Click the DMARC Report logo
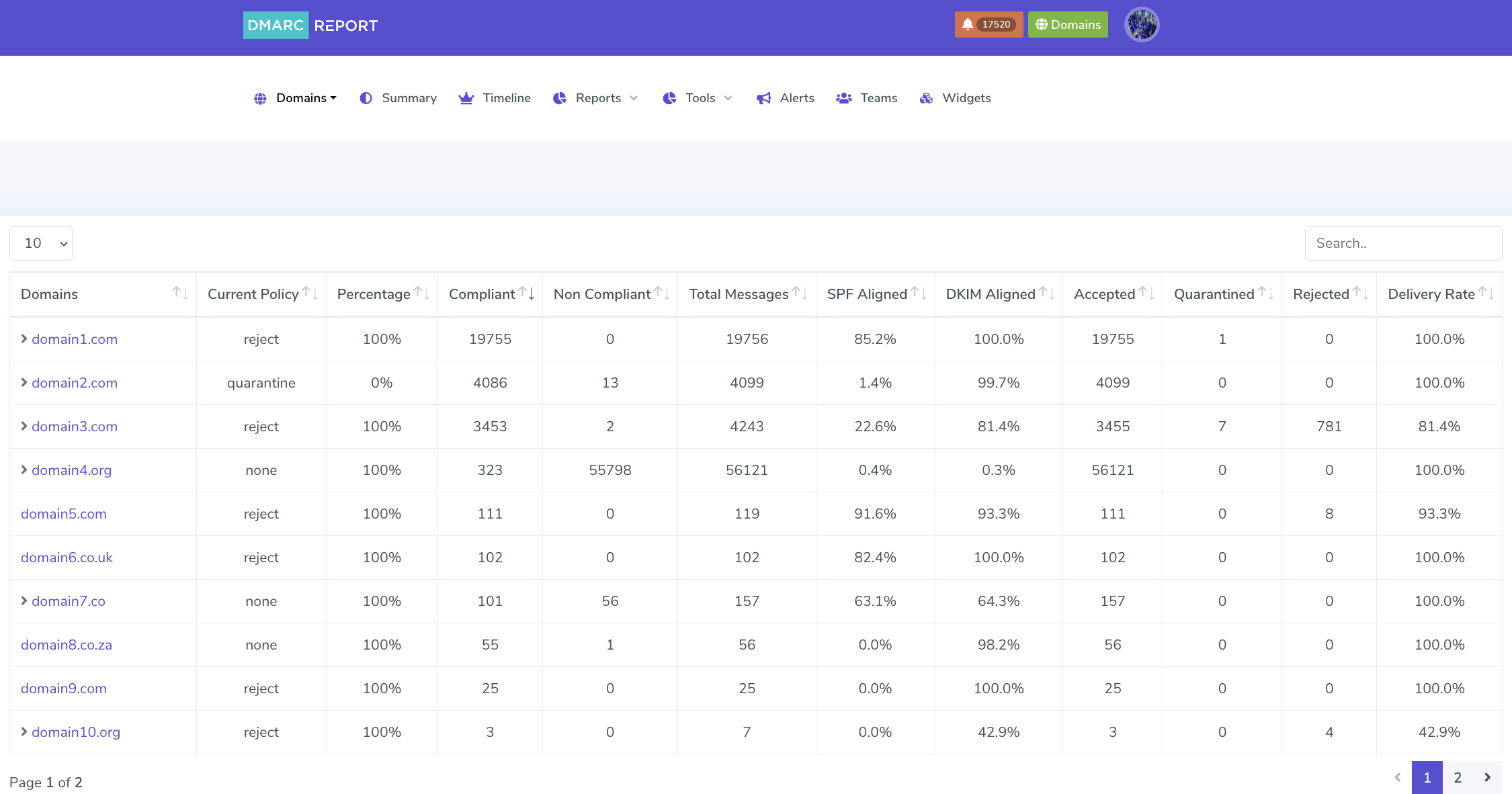 (x=310, y=26)
